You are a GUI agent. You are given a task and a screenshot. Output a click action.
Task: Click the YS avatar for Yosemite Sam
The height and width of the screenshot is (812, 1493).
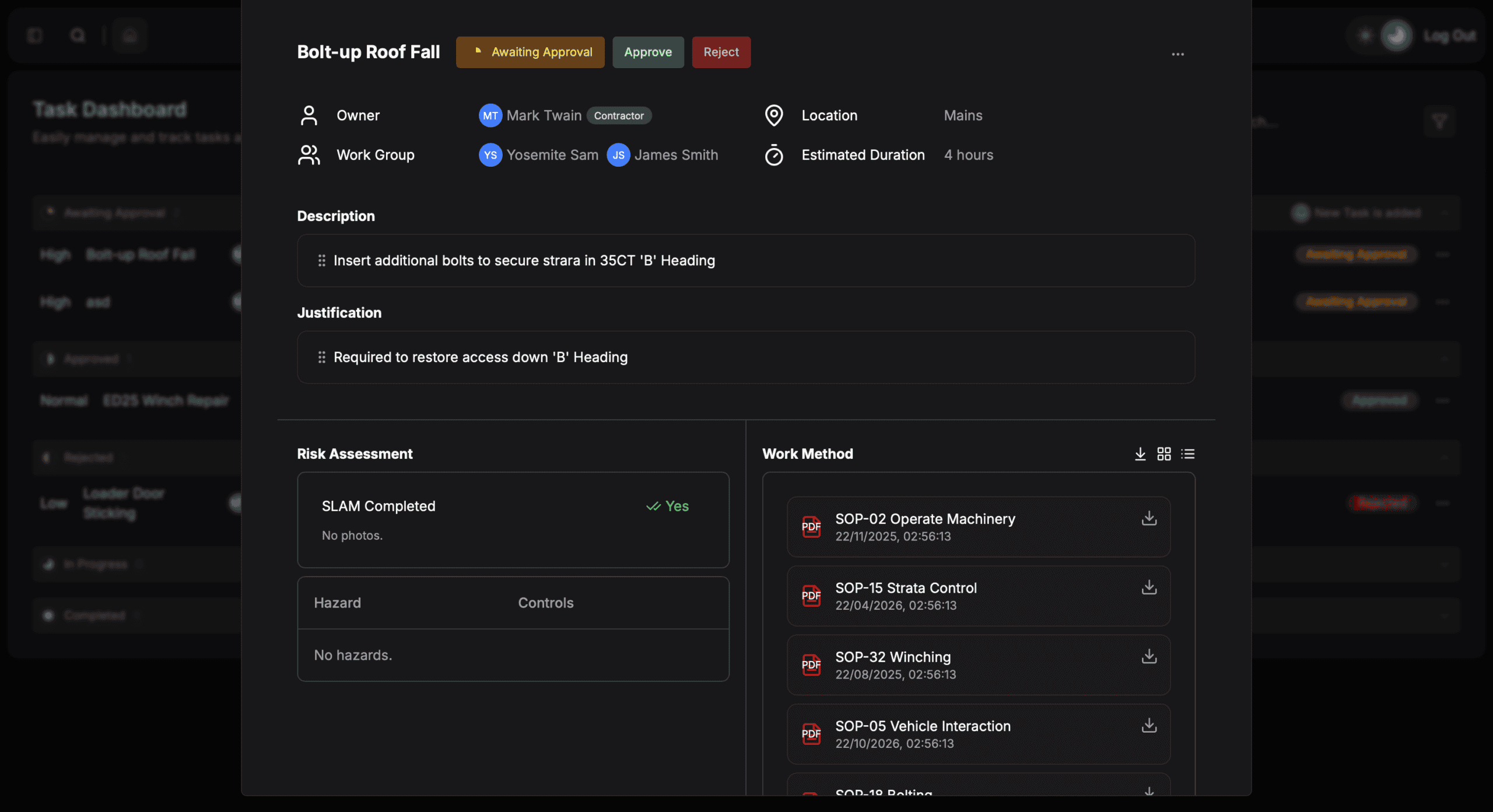(490, 155)
